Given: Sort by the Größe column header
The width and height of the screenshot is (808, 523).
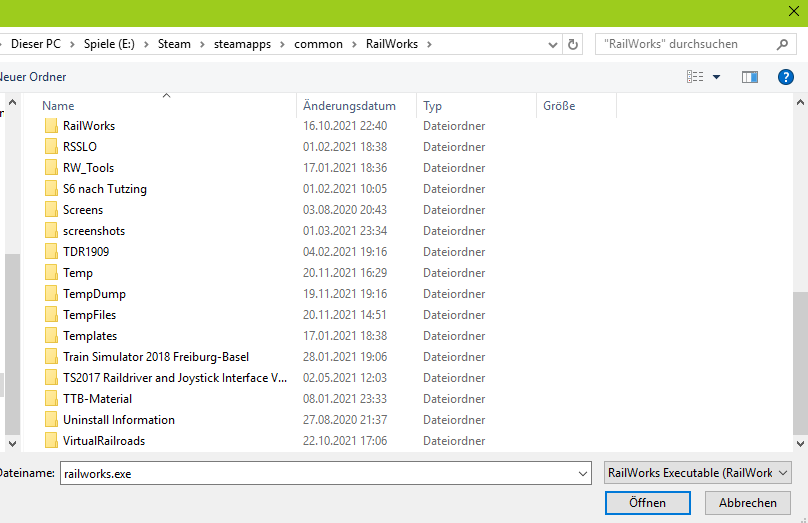Looking at the screenshot, I should (x=559, y=106).
